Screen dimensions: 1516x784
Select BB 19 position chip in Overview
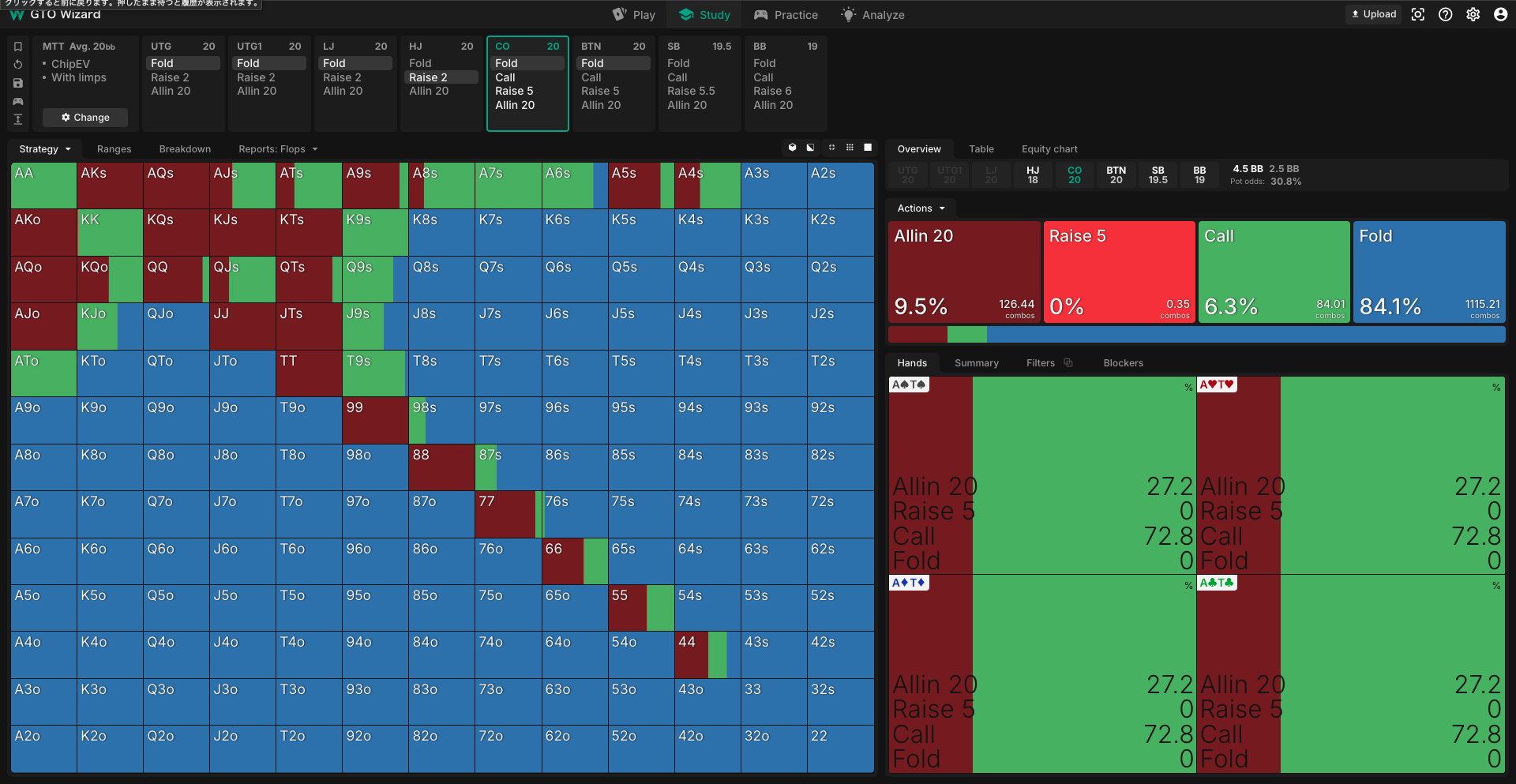[x=1199, y=175]
